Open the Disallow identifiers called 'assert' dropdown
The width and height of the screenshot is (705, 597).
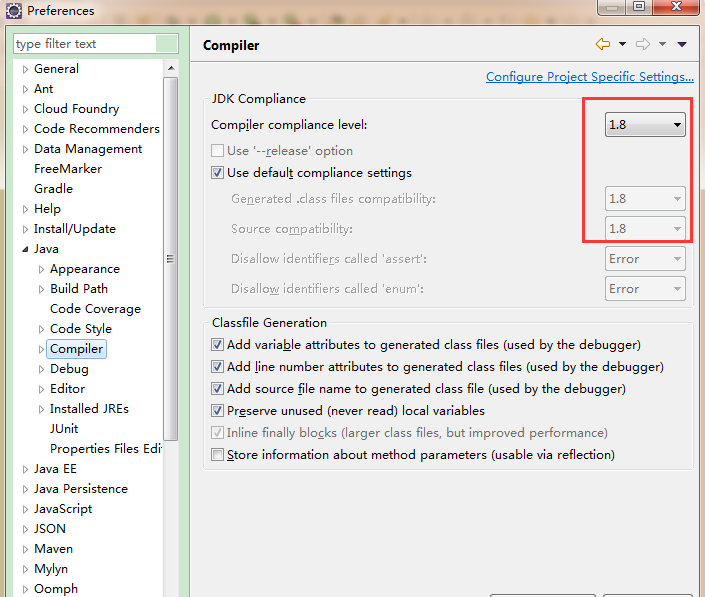click(645, 259)
